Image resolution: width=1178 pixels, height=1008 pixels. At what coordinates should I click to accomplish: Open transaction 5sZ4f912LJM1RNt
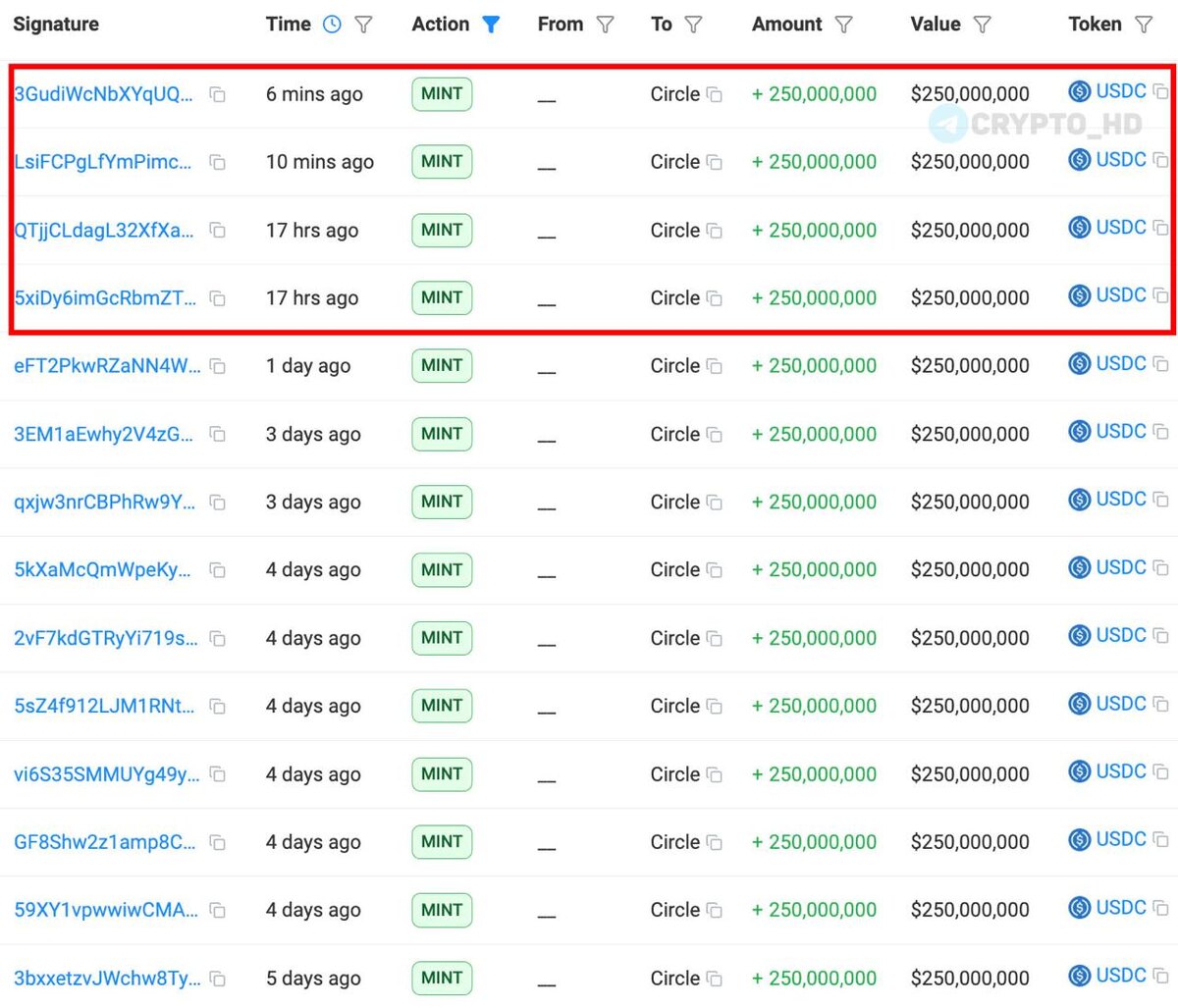104,706
